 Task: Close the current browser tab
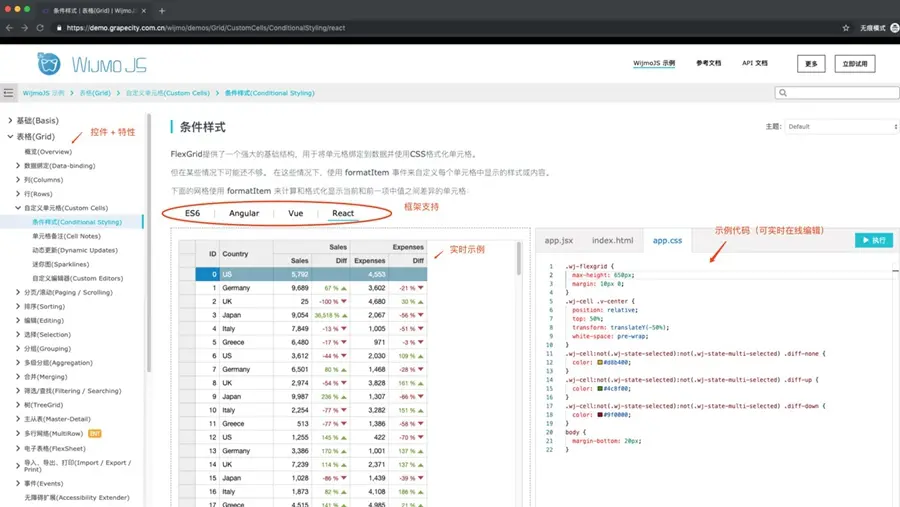click(x=143, y=10)
